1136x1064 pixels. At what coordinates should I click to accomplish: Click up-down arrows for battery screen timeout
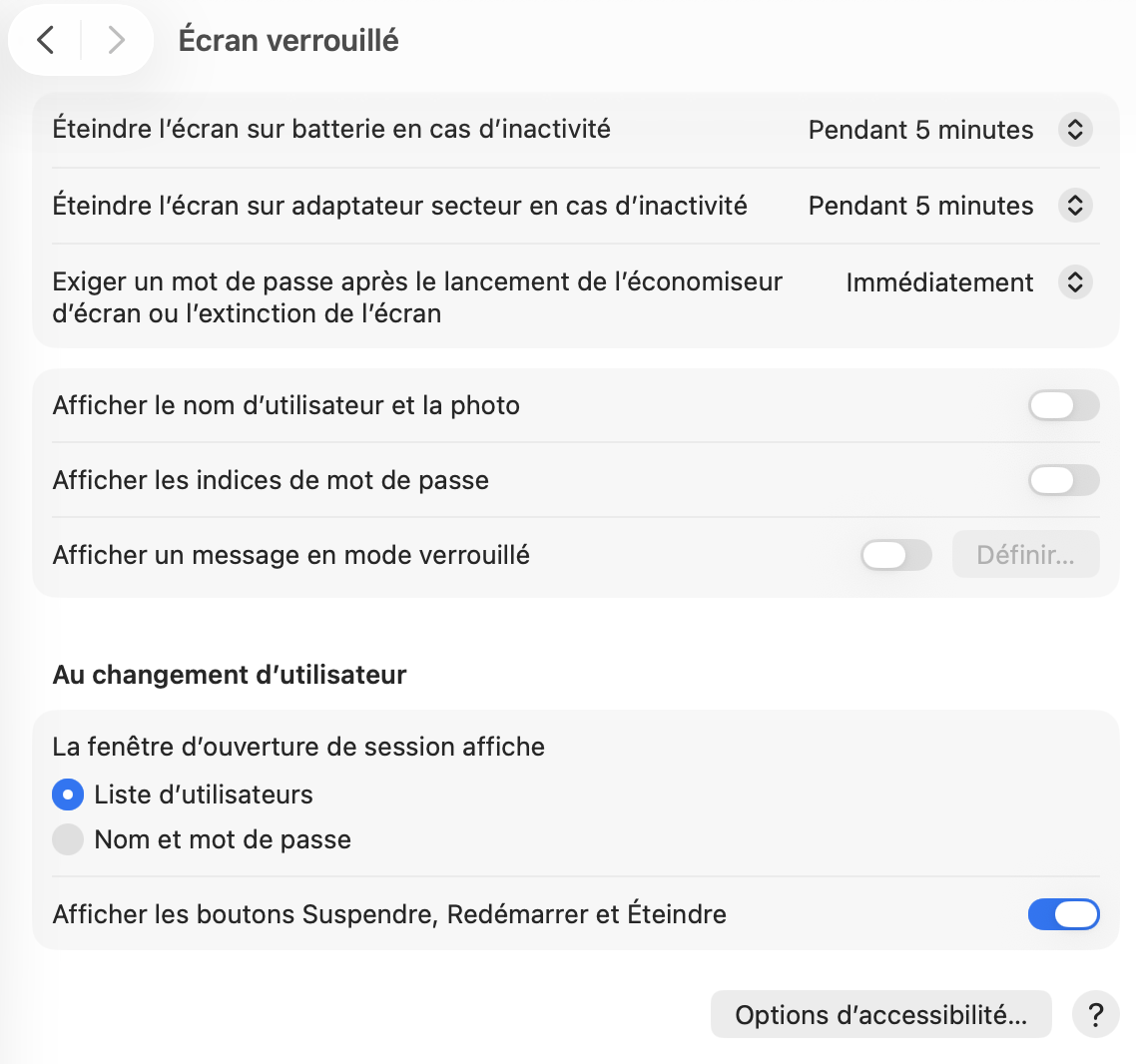[1075, 130]
